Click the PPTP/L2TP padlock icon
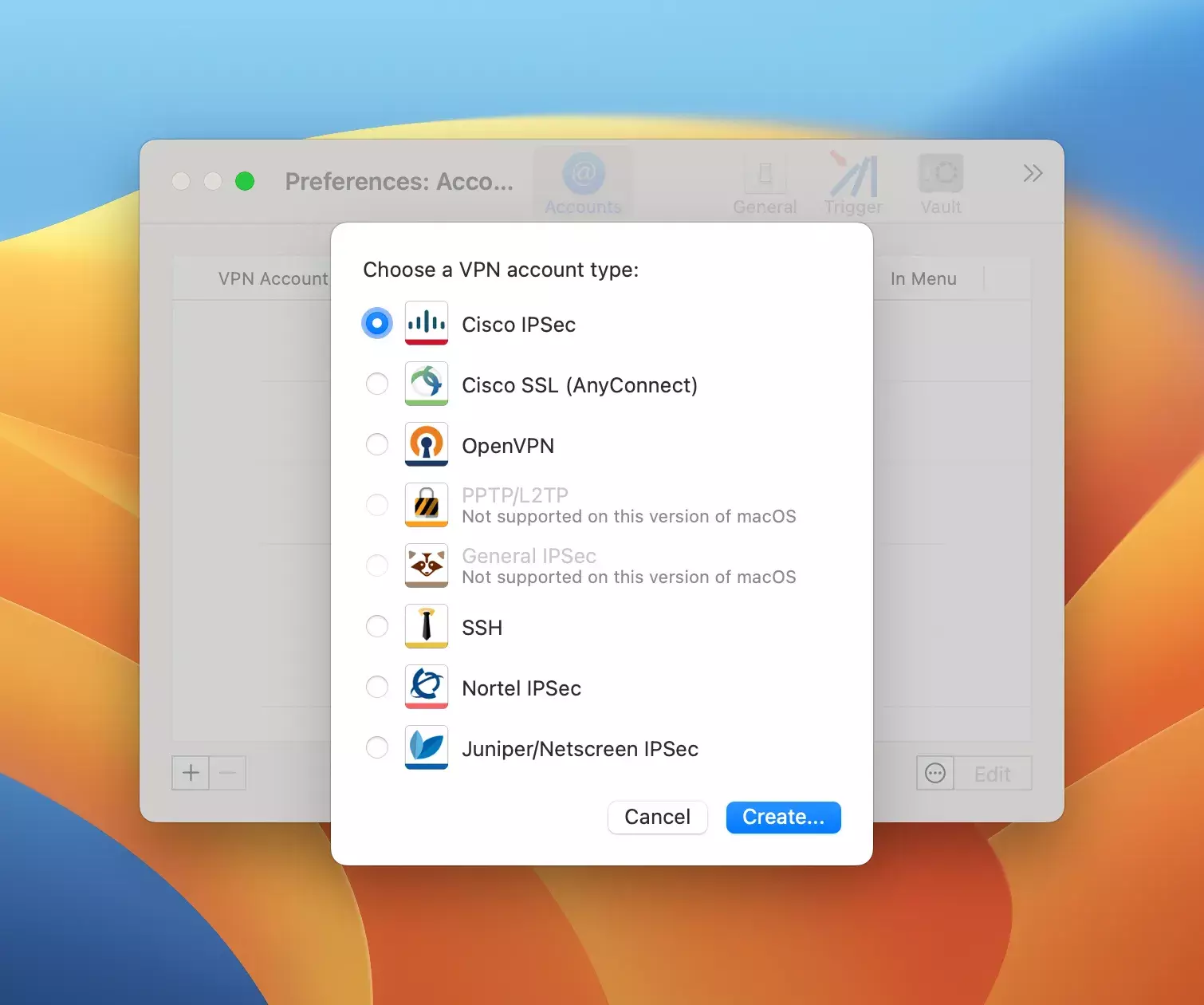 [427, 505]
